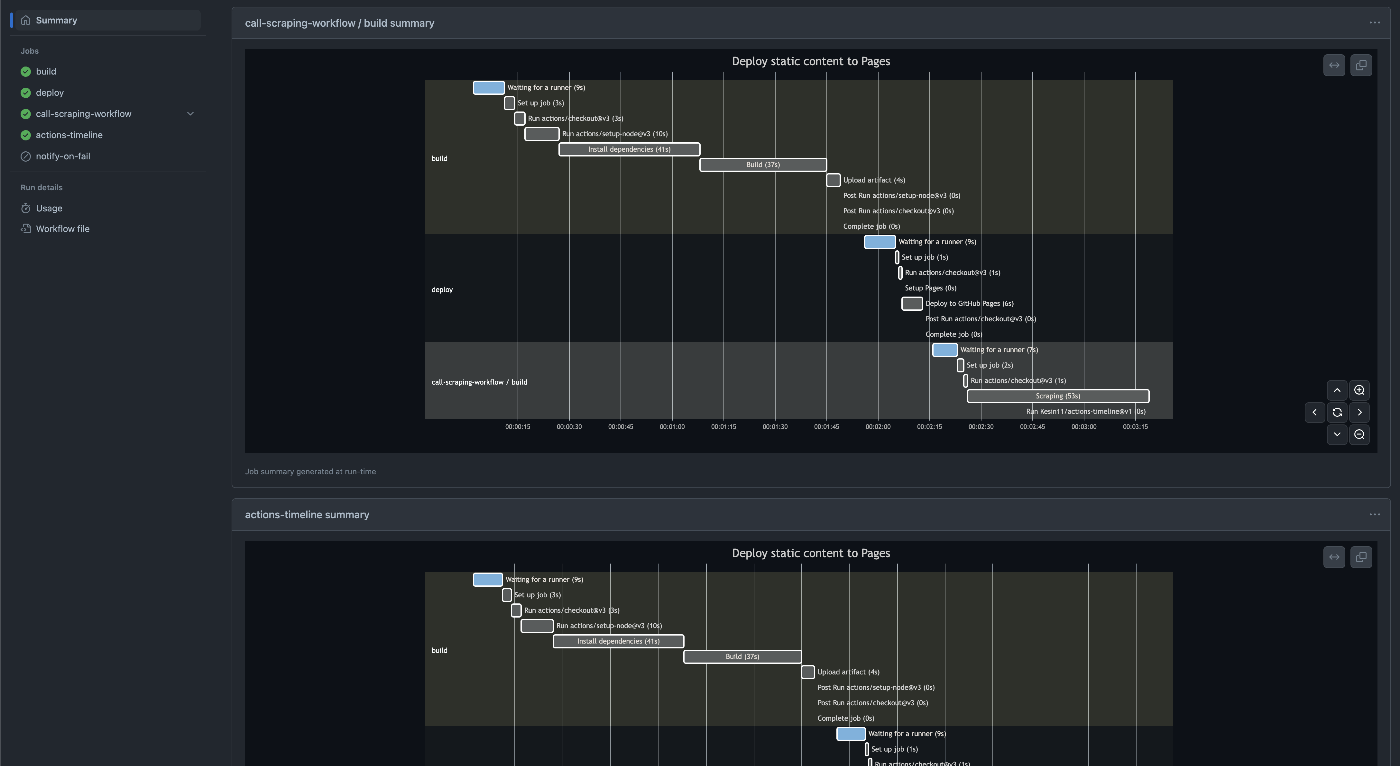This screenshot has height=766, width=1400.
Task: Click first diagram's title 'Deploy static content to Pages'
Action: (x=811, y=61)
